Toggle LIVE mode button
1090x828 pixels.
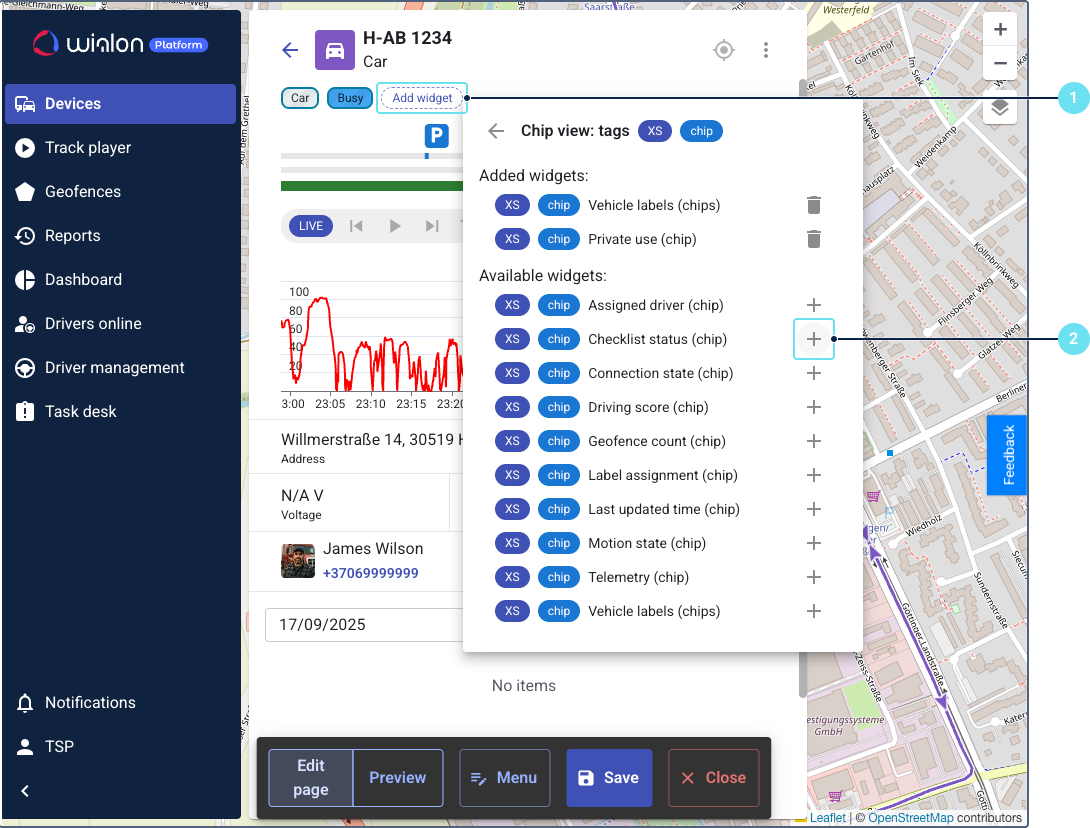pyautogui.click(x=311, y=226)
